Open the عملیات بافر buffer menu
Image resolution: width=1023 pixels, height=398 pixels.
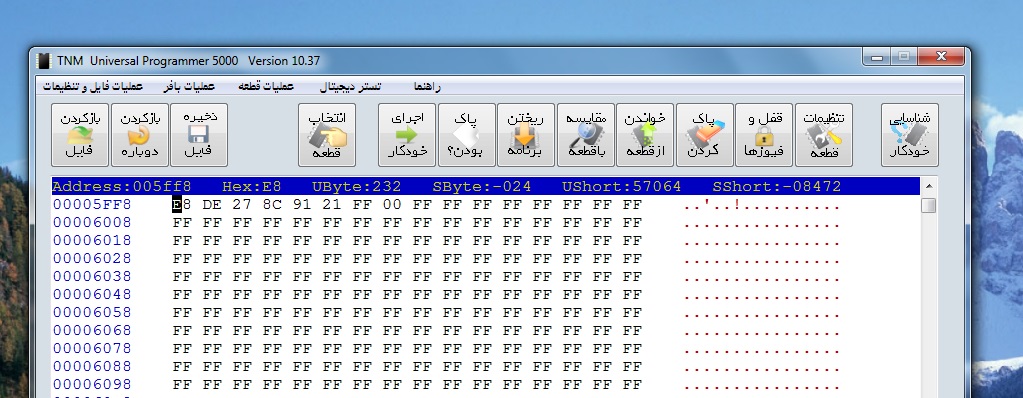coord(189,86)
